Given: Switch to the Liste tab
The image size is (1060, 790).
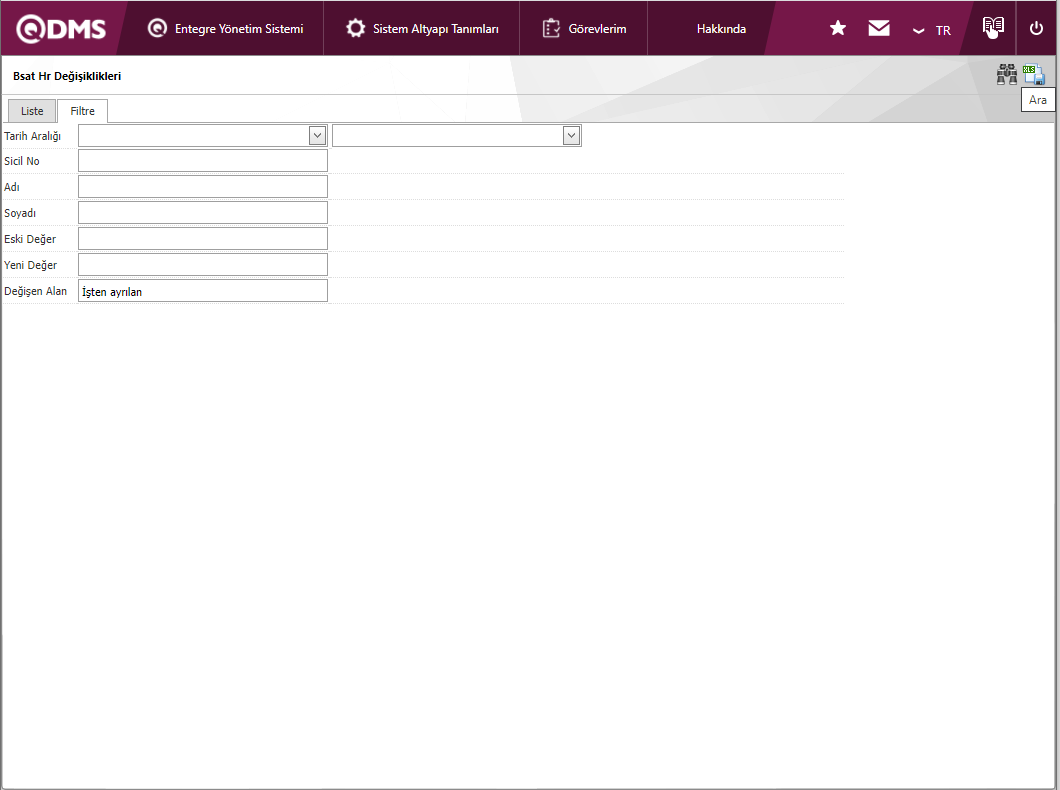Looking at the screenshot, I should [x=32, y=111].
